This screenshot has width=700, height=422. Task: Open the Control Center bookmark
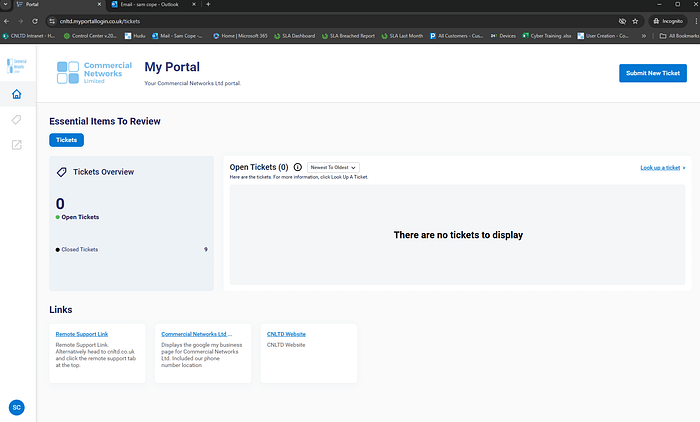click(90, 36)
